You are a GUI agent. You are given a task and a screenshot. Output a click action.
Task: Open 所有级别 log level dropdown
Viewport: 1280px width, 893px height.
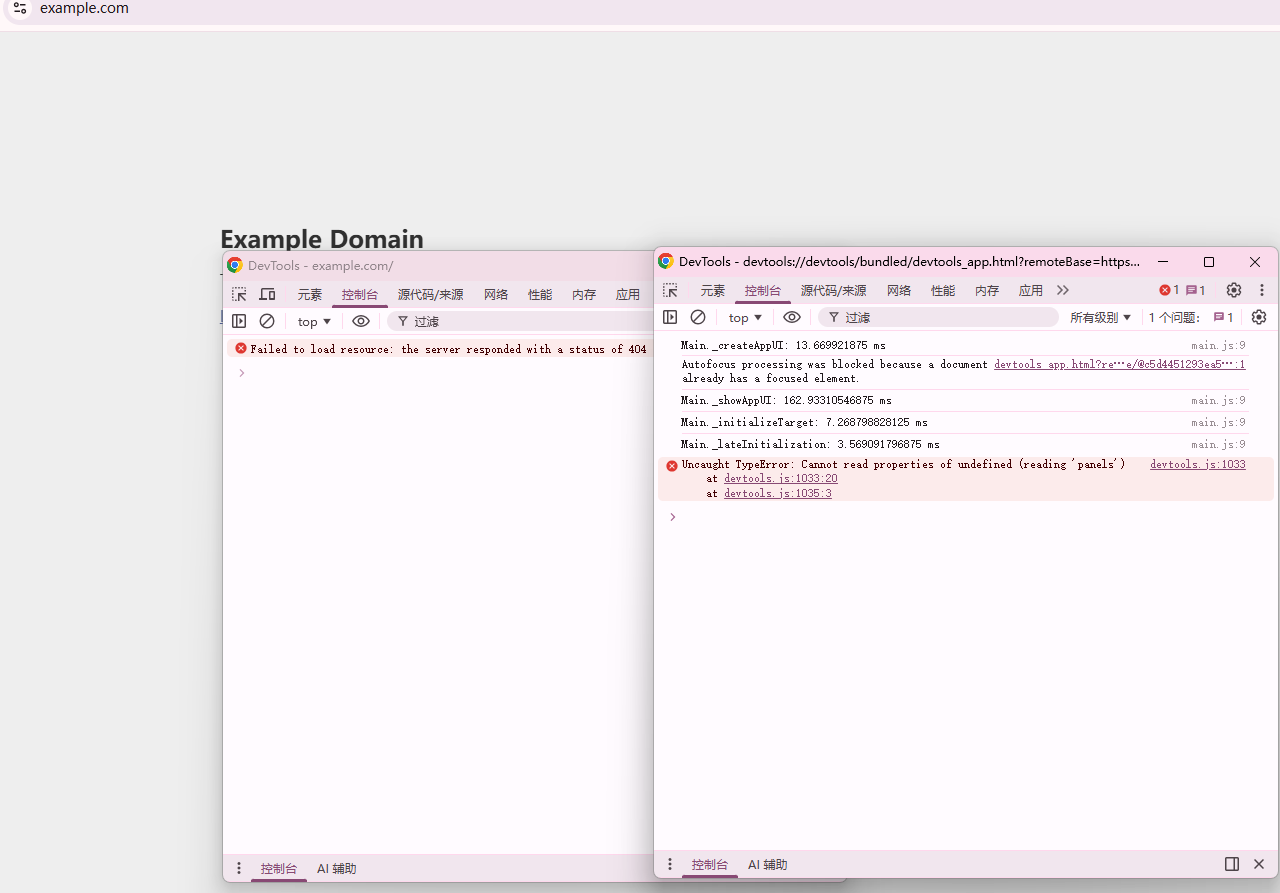click(1100, 317)
